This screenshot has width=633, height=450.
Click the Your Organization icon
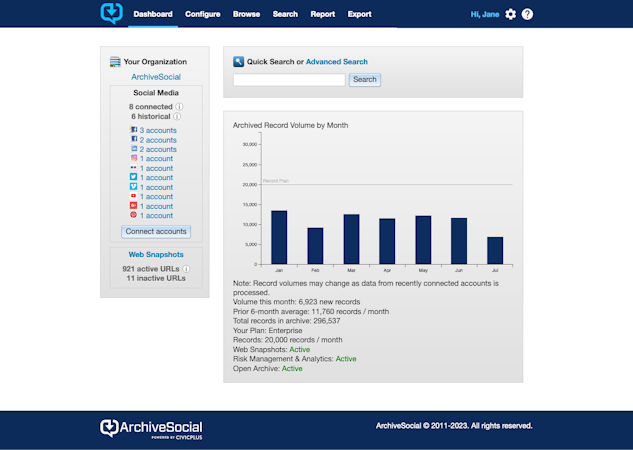(115, 62)
